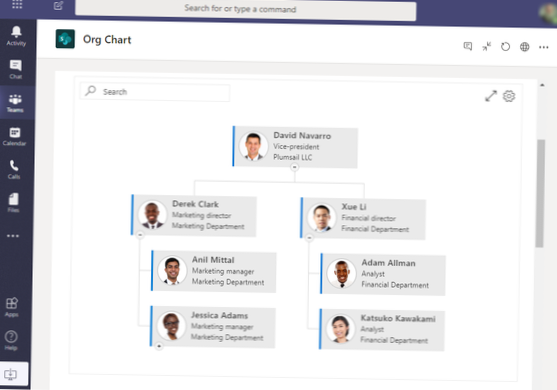Viewport: 557px width, 390px height.
Task: Open David Navarro's card
Action: (x=295, y=146)
